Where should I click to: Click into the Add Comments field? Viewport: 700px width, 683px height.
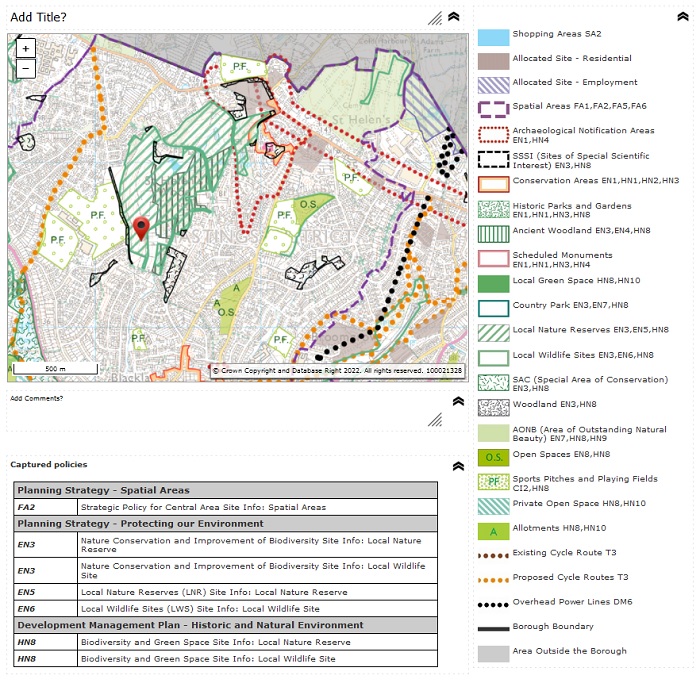[x=219, y=411]
